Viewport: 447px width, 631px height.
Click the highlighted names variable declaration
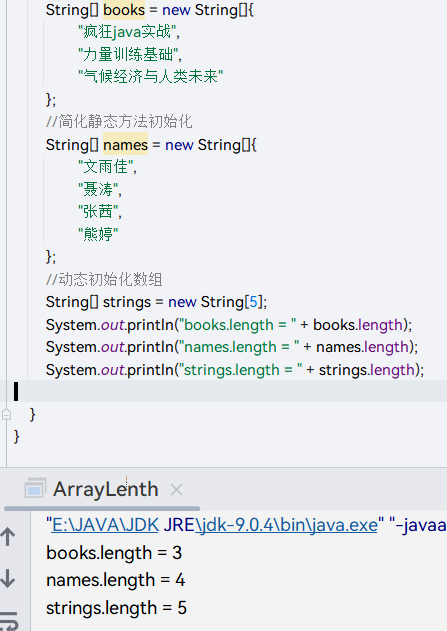point(126,145)
